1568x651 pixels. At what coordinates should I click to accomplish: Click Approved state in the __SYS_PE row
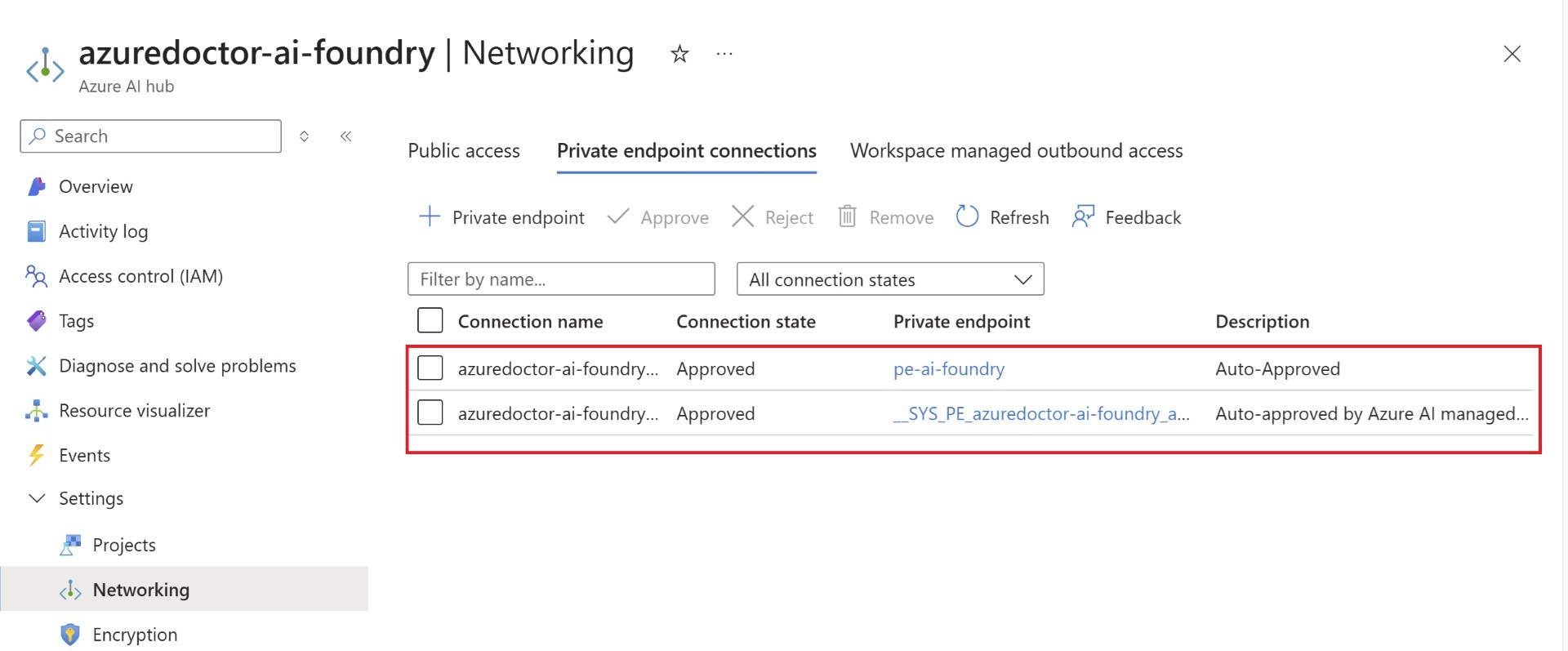coord(715,414)
